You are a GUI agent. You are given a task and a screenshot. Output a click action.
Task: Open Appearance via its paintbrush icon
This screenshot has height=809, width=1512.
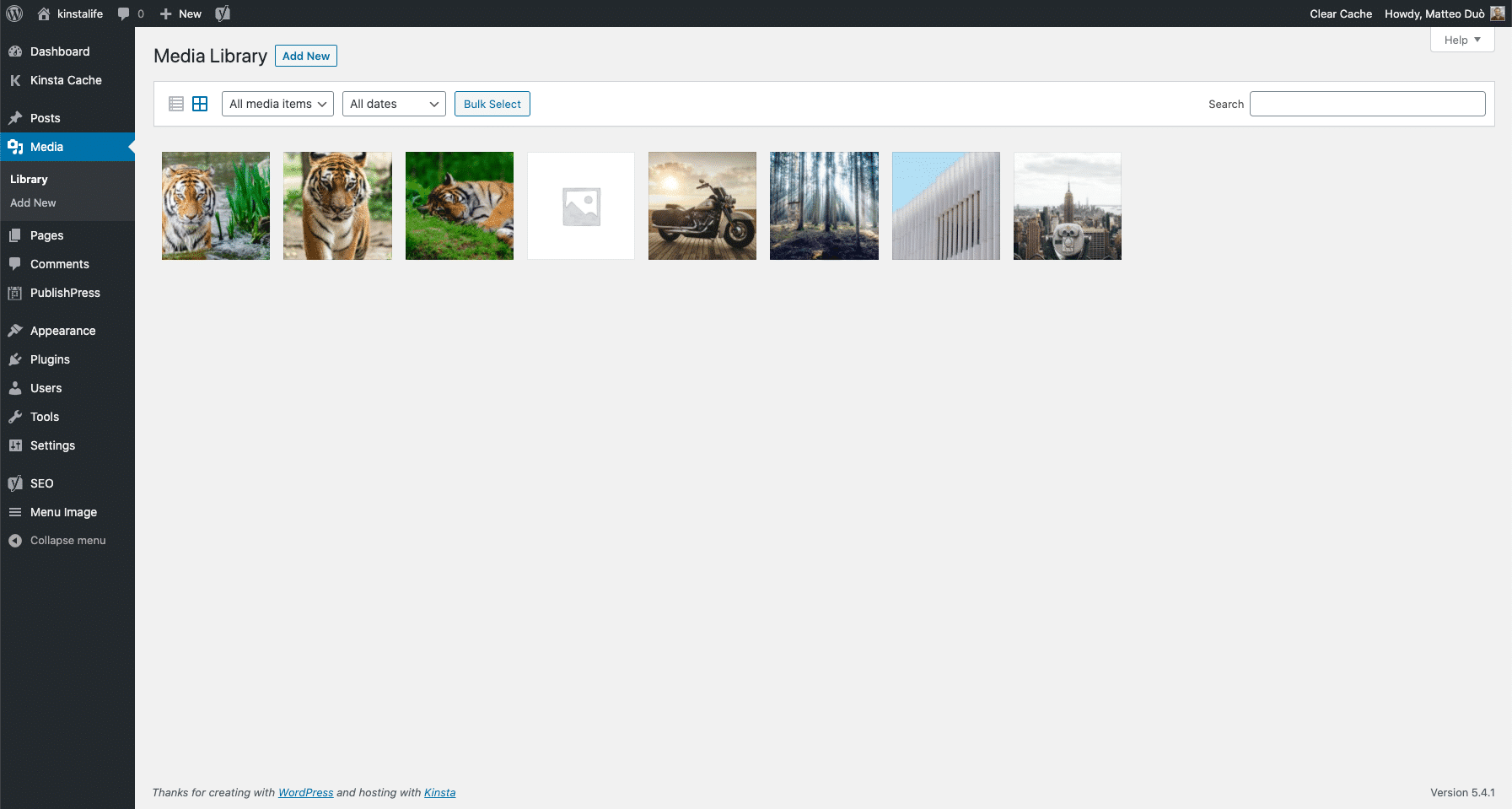point(15,330)
